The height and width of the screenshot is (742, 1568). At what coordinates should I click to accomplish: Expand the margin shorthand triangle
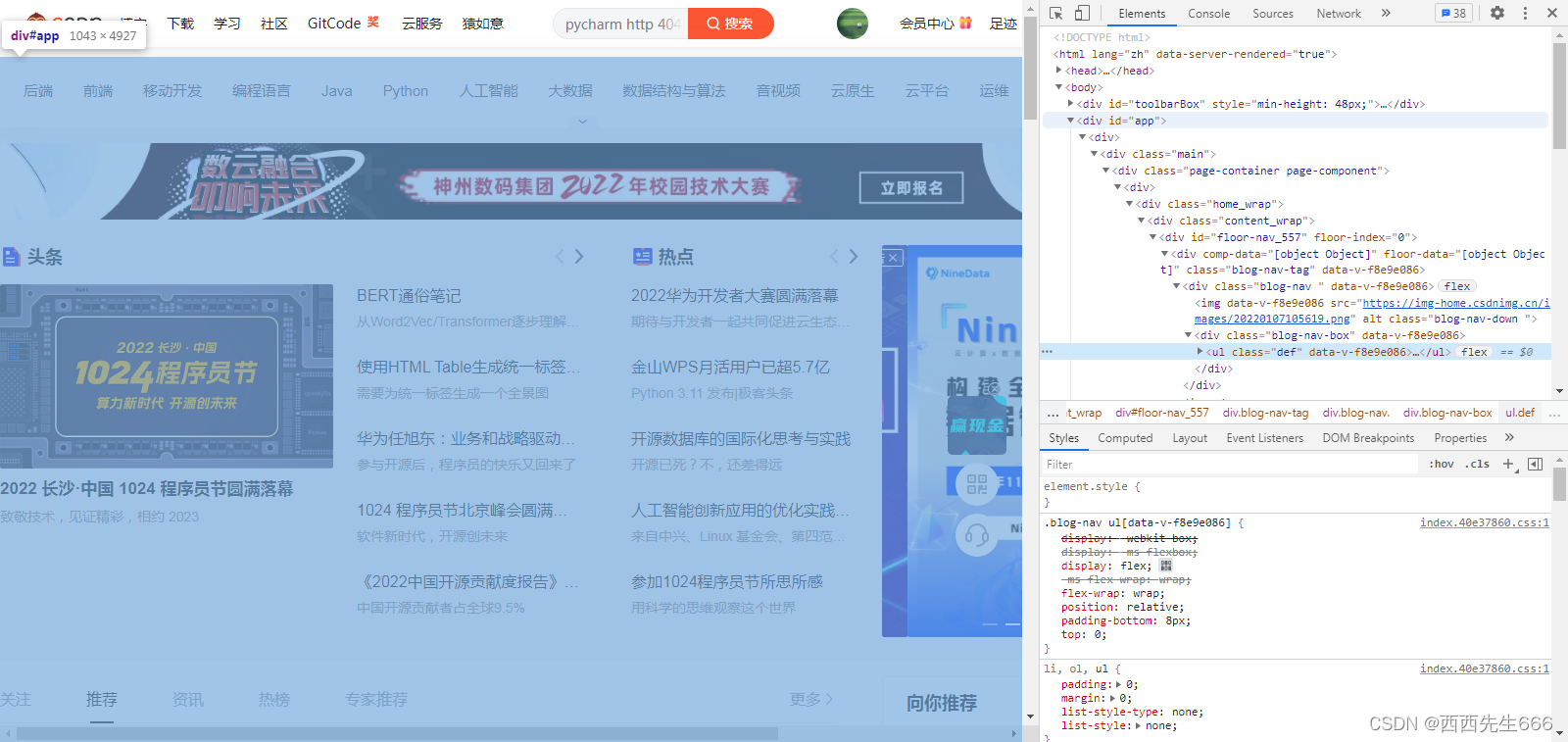[1112, 699]
